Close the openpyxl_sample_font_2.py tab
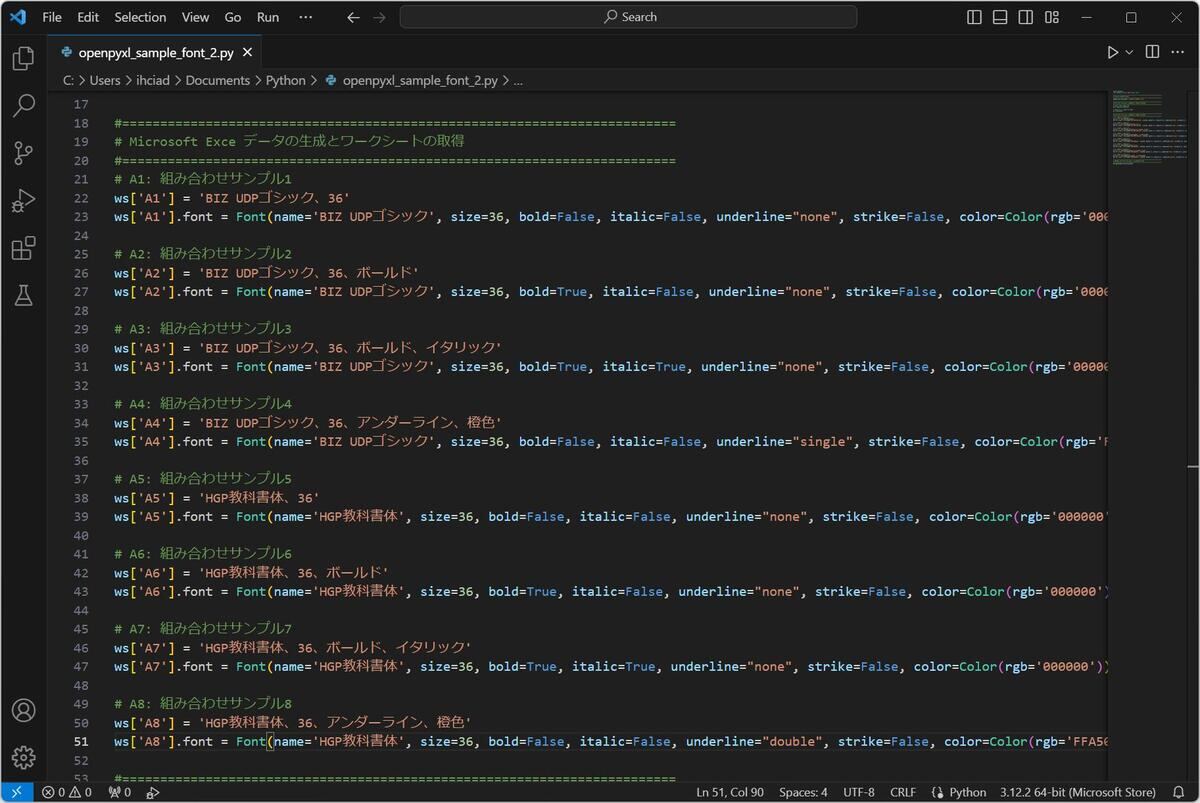This screenshot has width=1200, height=803. click(x=247, y=53)
